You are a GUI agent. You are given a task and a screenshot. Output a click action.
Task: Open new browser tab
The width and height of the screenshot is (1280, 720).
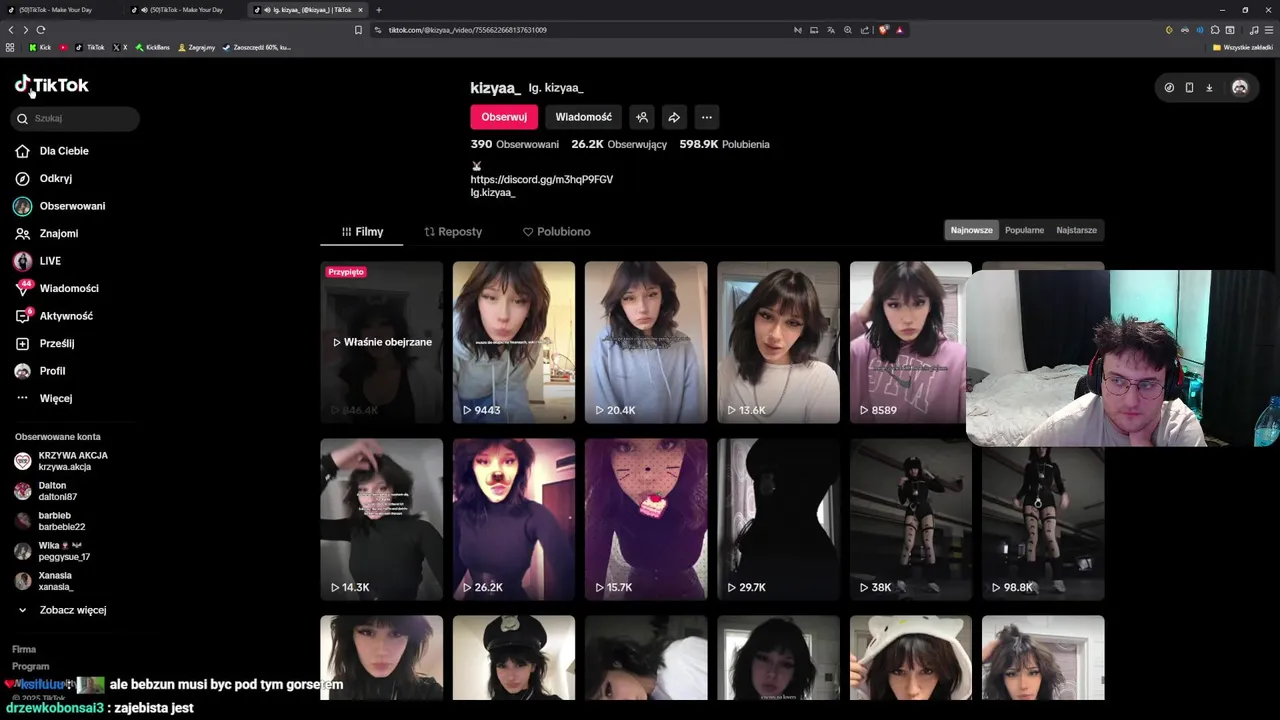coord(378,10)
